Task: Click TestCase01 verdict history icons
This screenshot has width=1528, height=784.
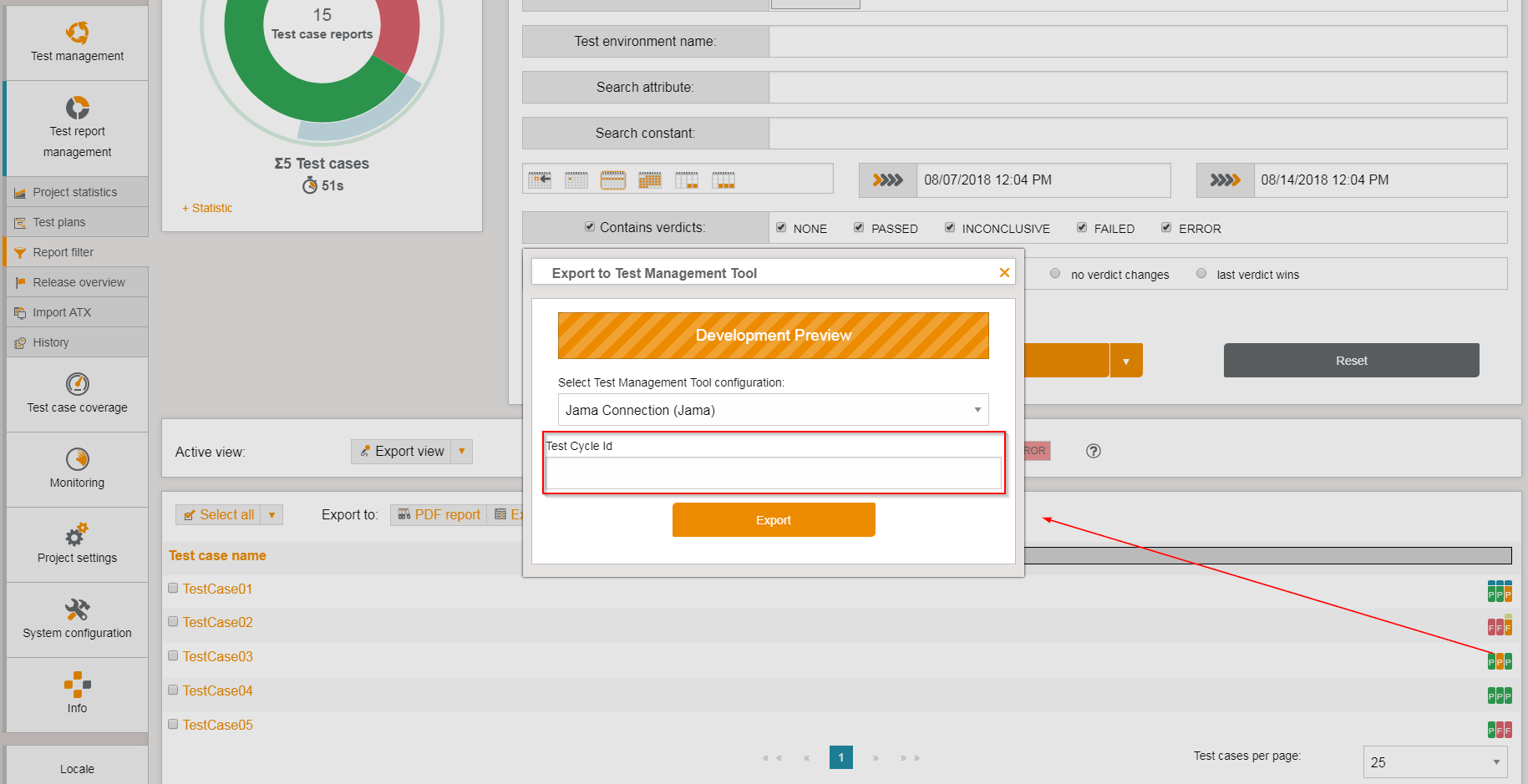Action: tap(1499, 591)
